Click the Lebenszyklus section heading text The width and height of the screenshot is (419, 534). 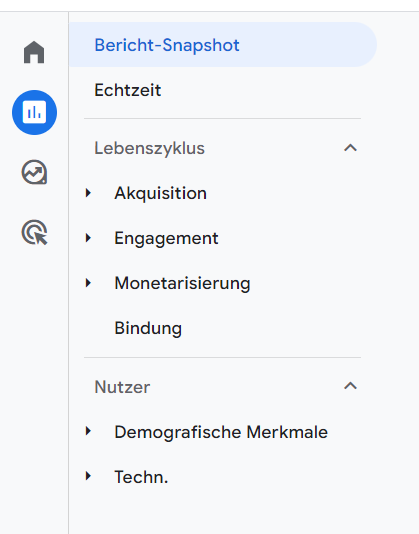click(150, 148)
